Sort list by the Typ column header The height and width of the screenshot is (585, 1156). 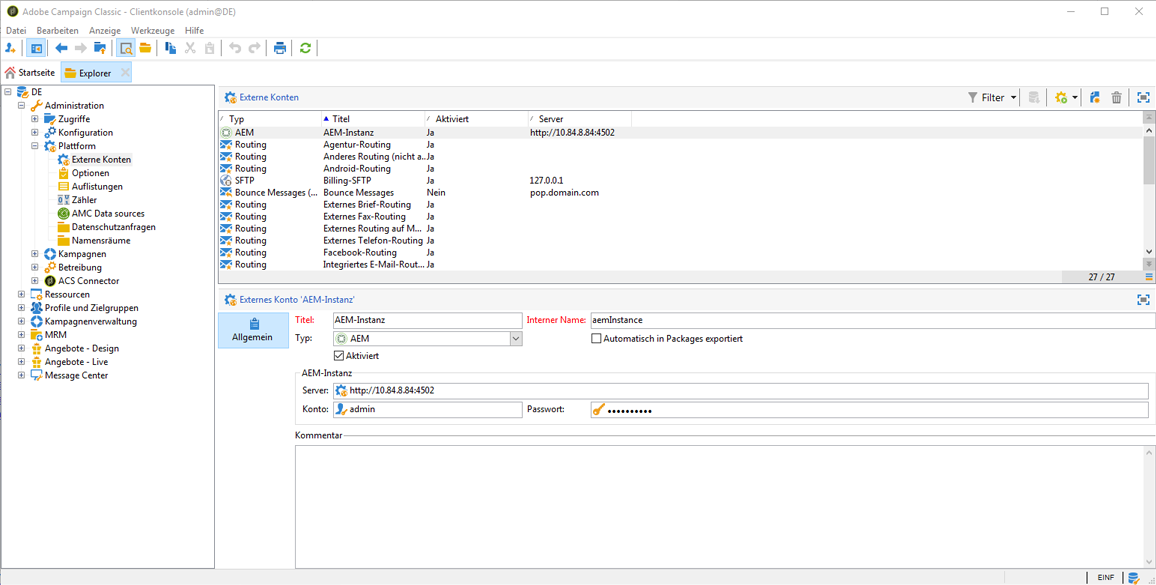pos(269,119)
